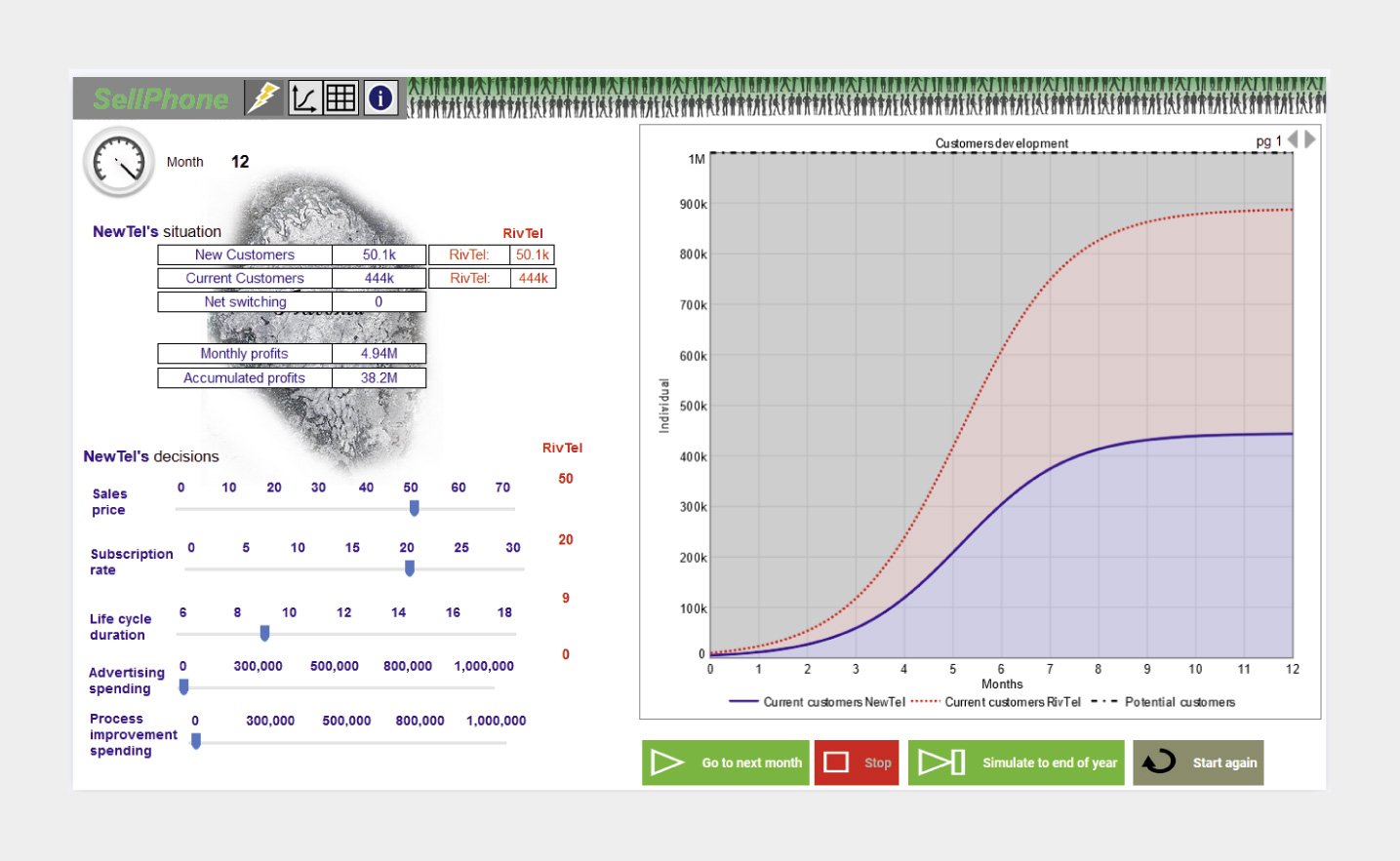
Task: Click Simulate to end of year
Action: pos(1017,763)
